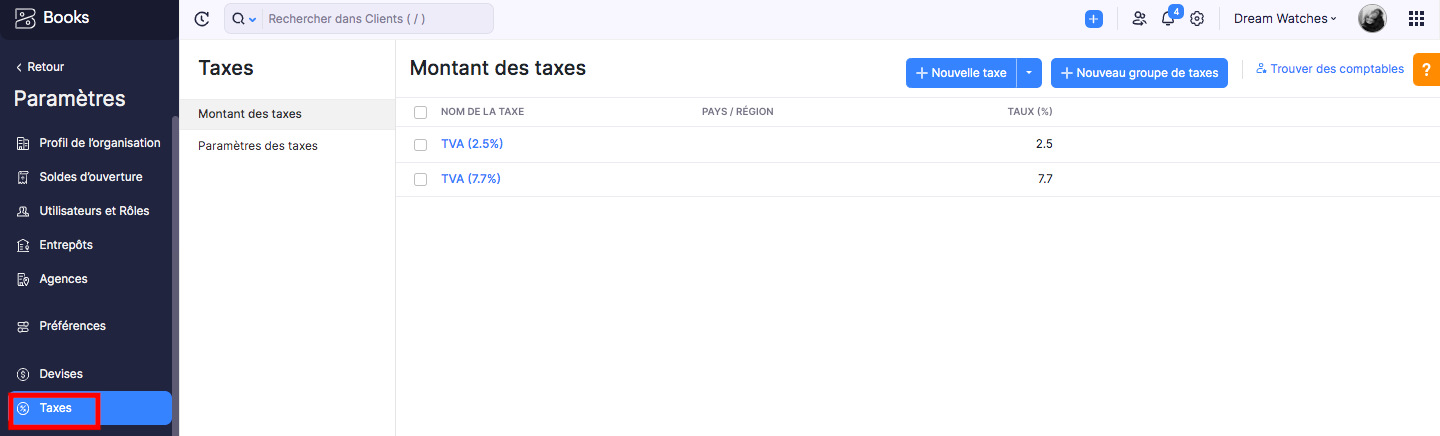Viewport: 1440px width, 436px height.
Task: Click the blue quick create plus icon
Action: point(1093,19)
